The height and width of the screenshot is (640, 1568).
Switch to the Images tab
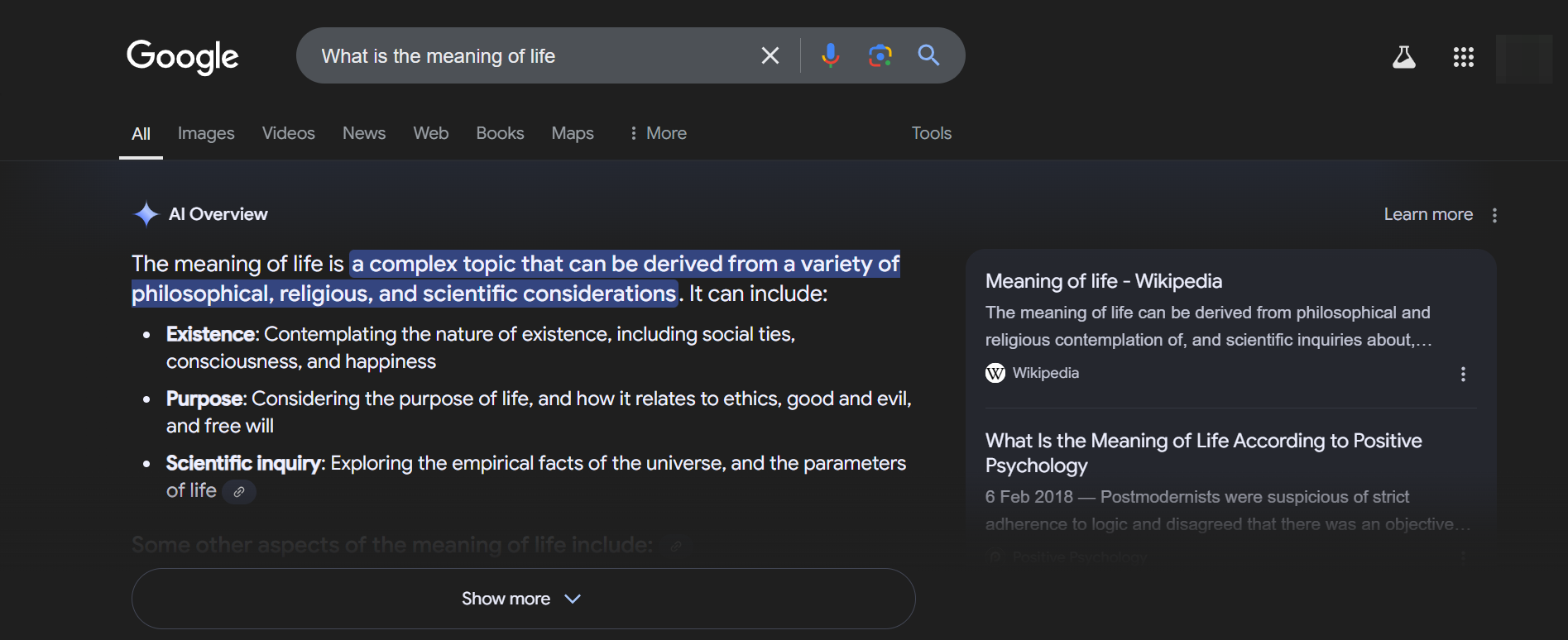pos(206,133)
